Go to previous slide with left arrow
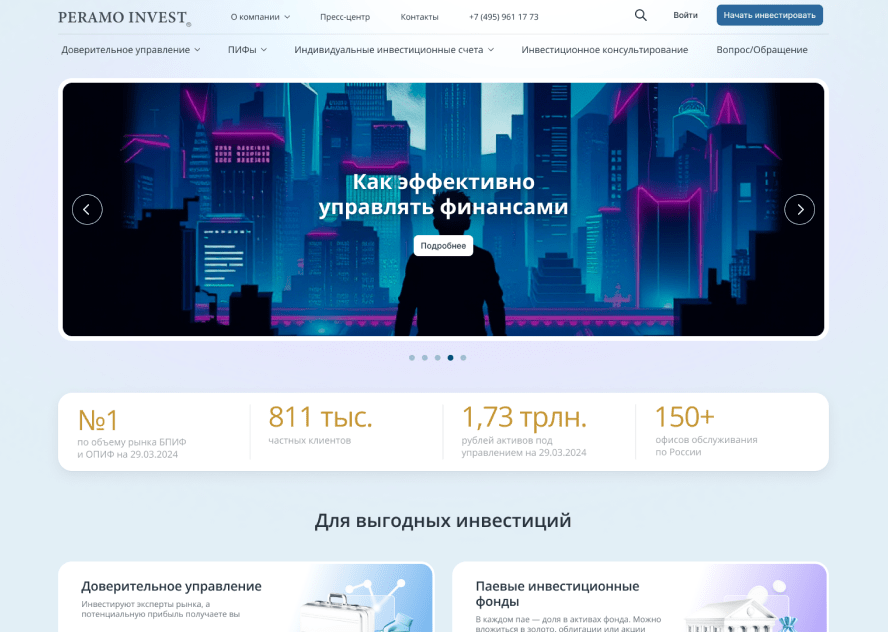The image size is (888, 632). click(87, 209)
